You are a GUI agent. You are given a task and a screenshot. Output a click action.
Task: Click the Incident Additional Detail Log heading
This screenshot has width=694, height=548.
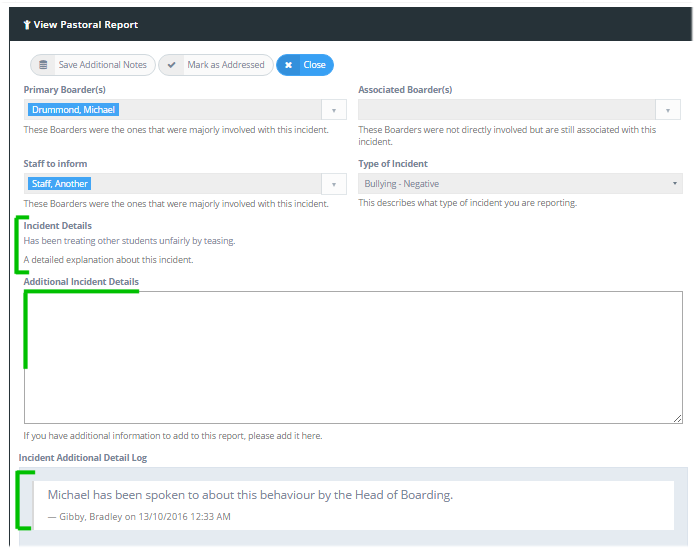83,458
